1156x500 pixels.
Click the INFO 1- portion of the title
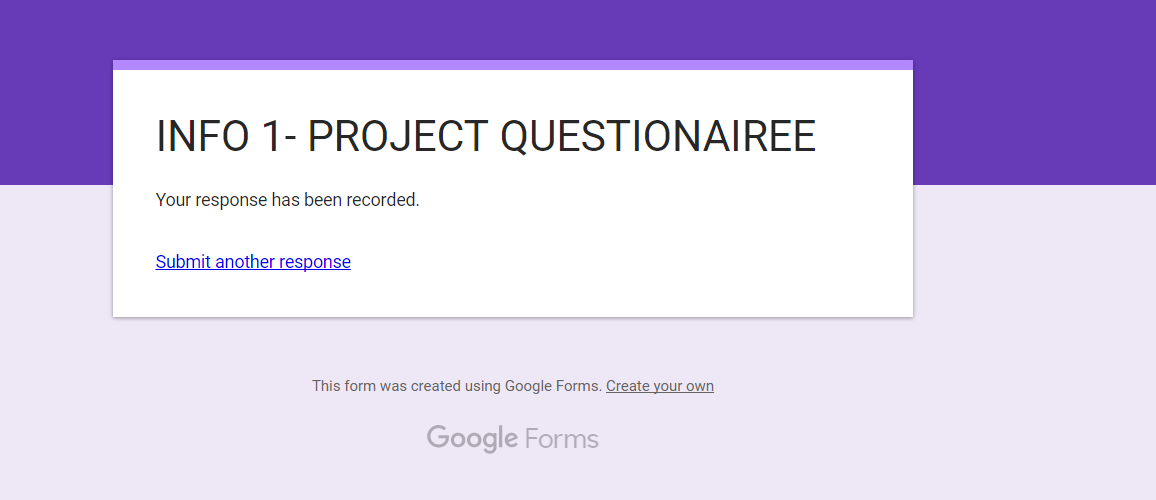[x=226, y=136]
